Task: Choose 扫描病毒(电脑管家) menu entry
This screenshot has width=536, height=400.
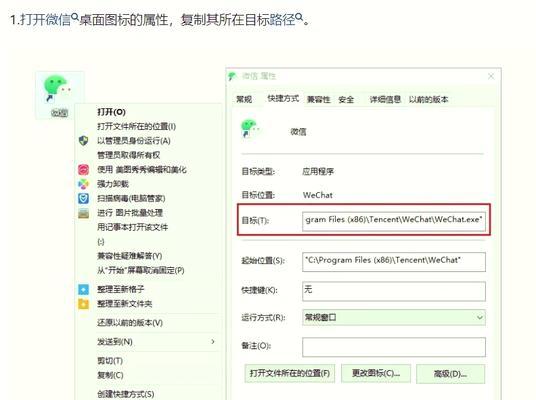Action: point(131,198)
